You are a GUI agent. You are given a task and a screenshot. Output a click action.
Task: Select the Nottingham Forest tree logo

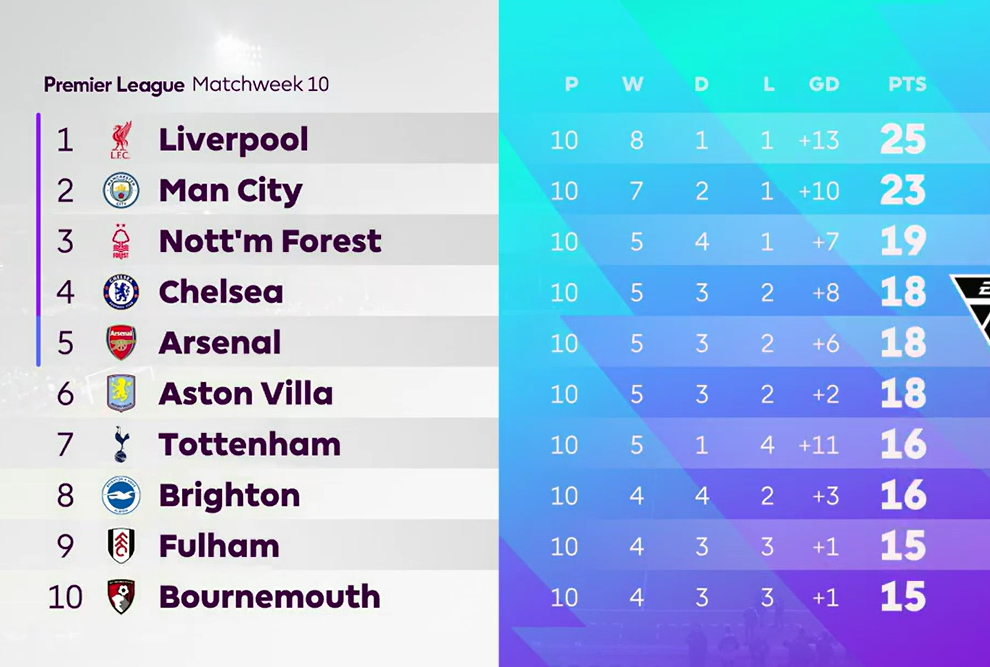coord(121,241)
